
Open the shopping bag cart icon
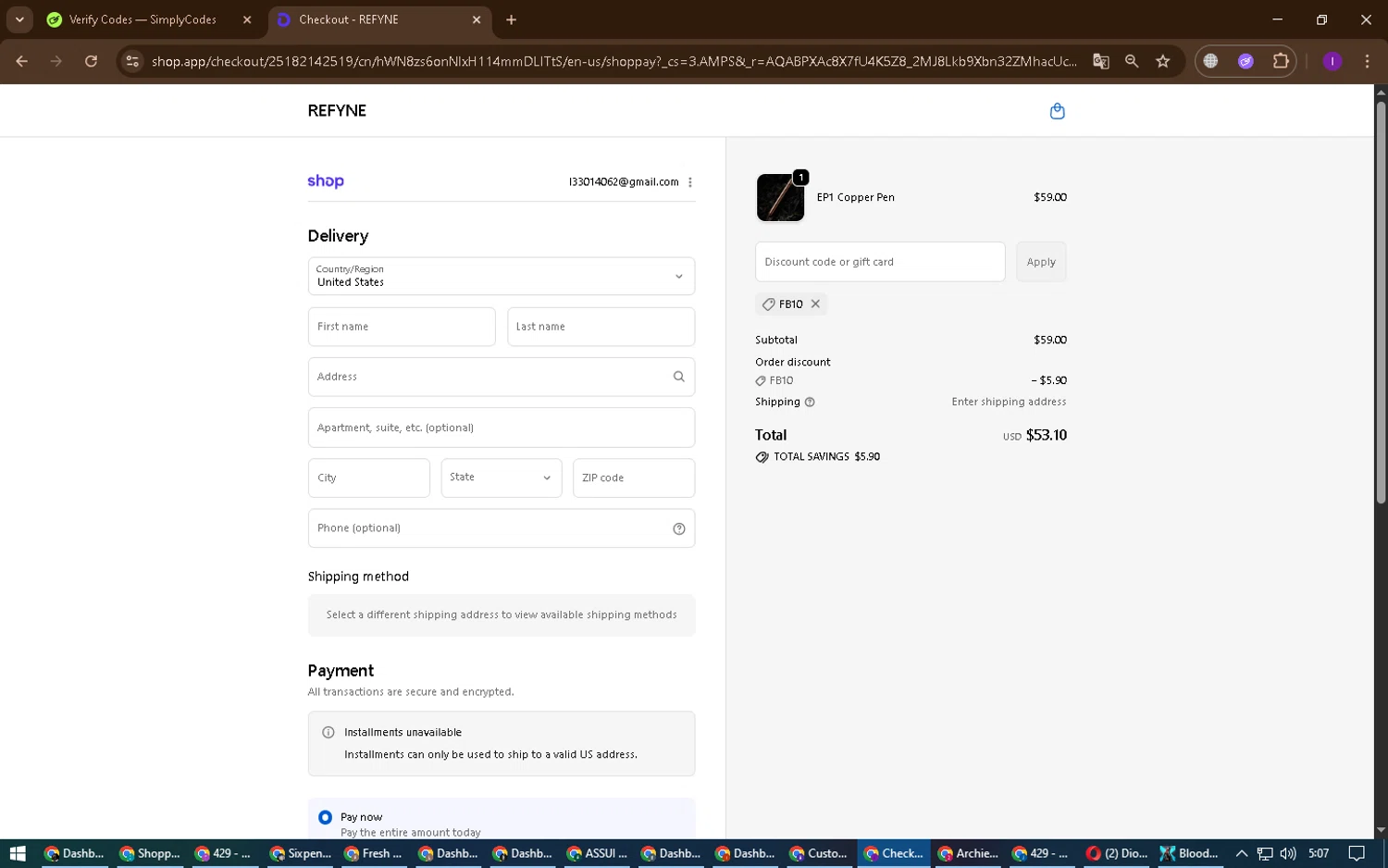pos(1058,111)
